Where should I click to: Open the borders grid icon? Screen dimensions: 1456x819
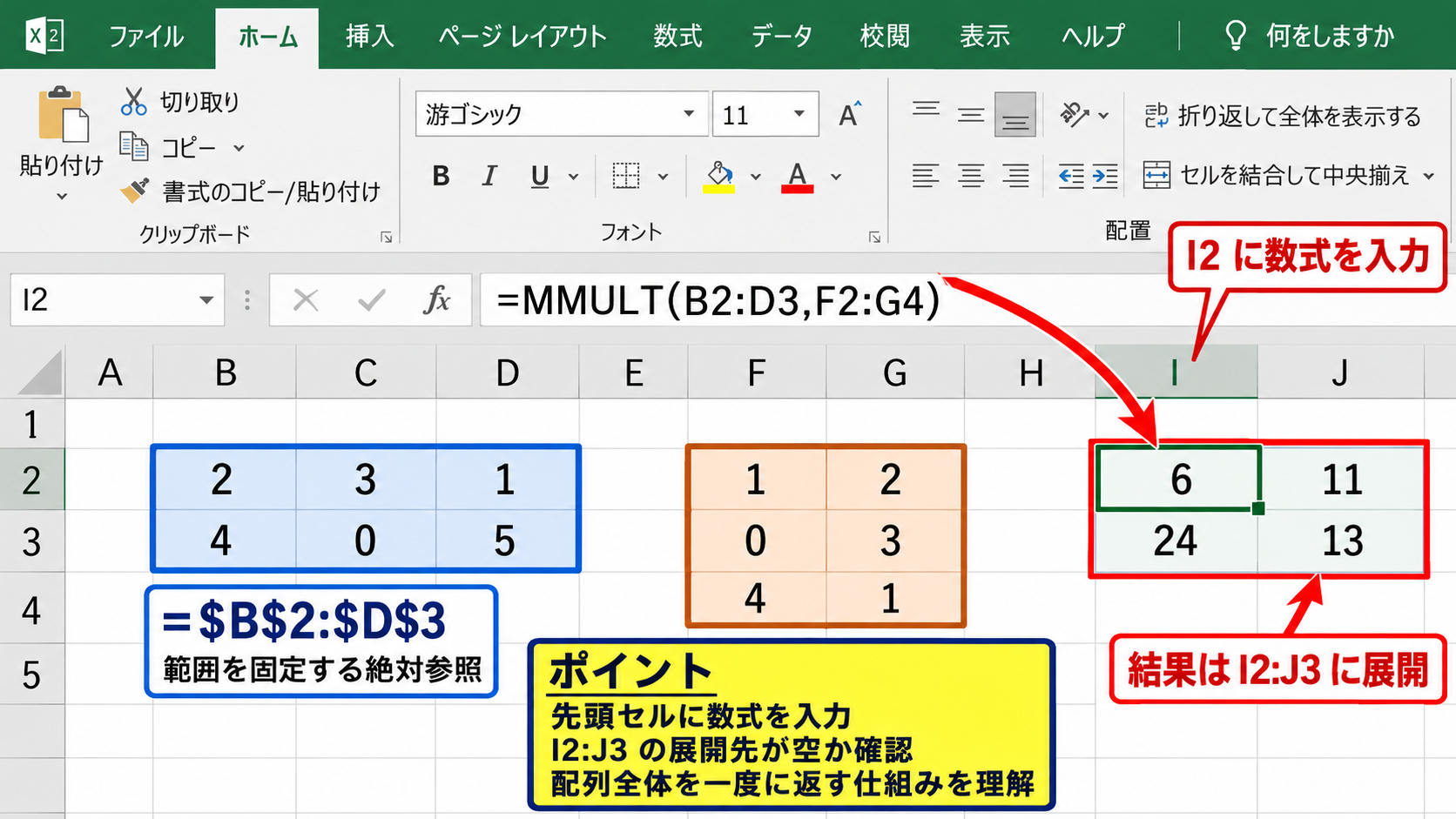626,176
